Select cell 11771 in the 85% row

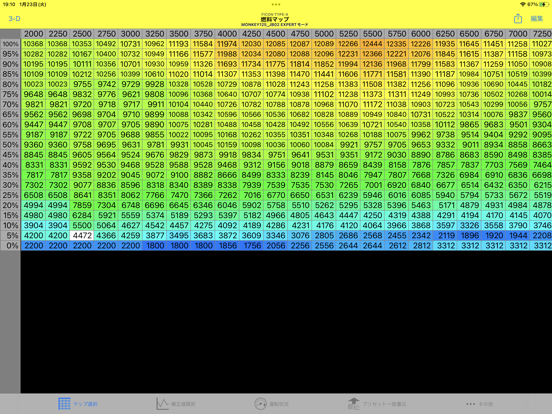[372, 74]
